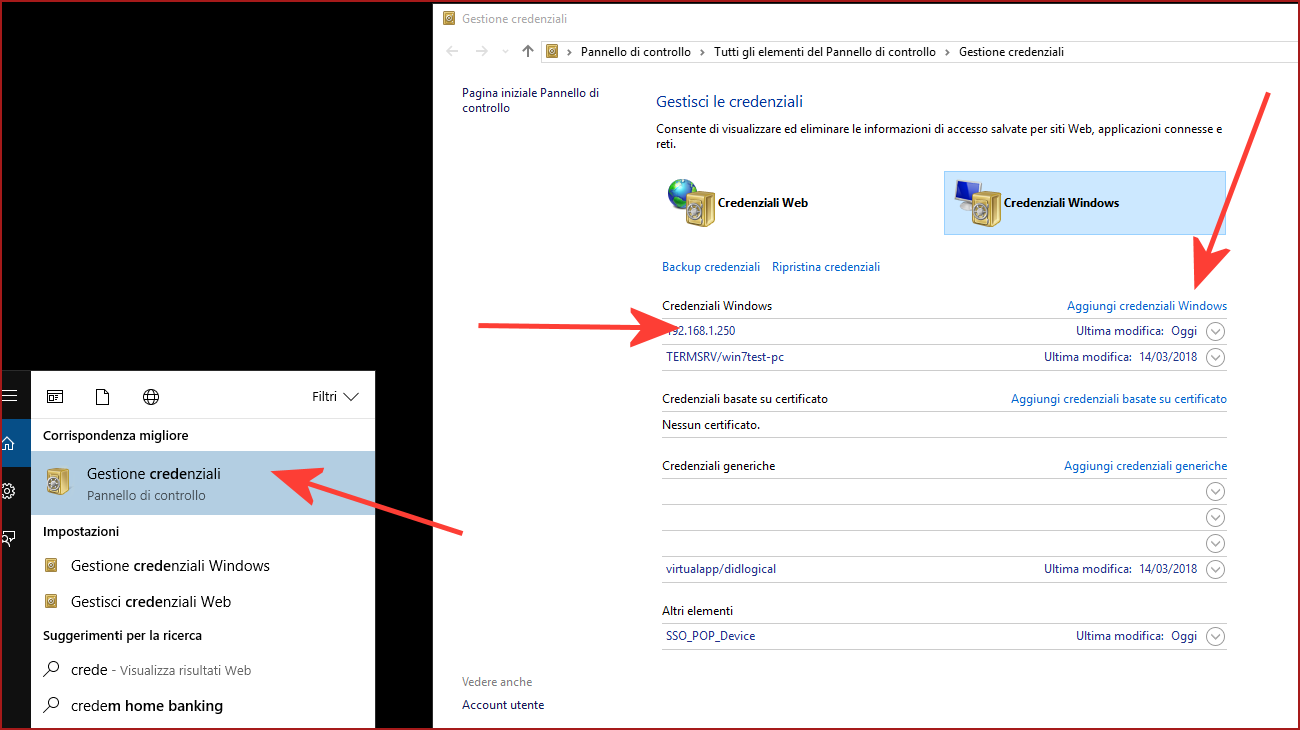Filter search by web globe icon
Image resolution: width=1300 pixels, height=730 pixels.
pos(151,397)
